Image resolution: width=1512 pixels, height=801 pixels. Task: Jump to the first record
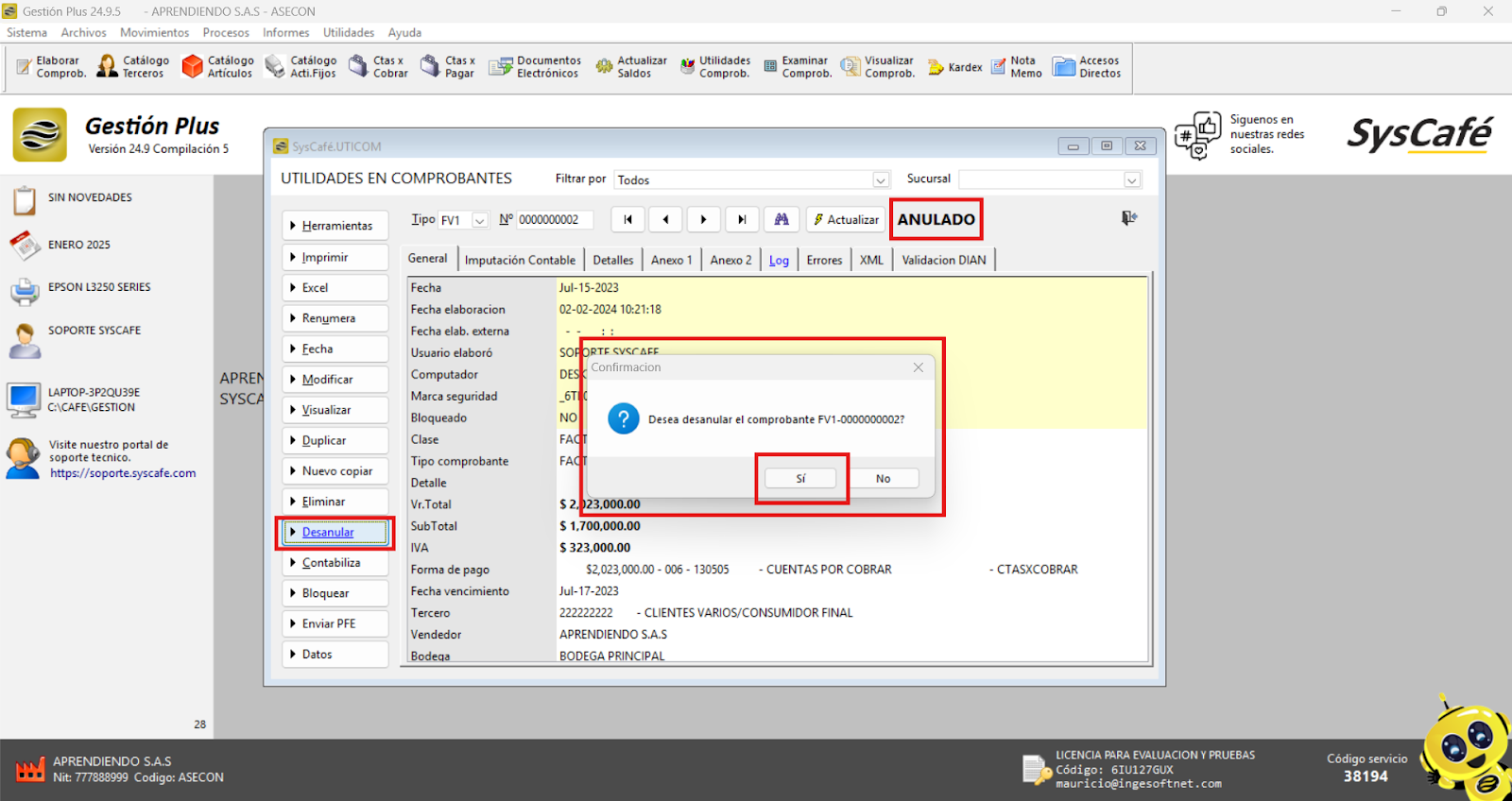pos(627,219)
